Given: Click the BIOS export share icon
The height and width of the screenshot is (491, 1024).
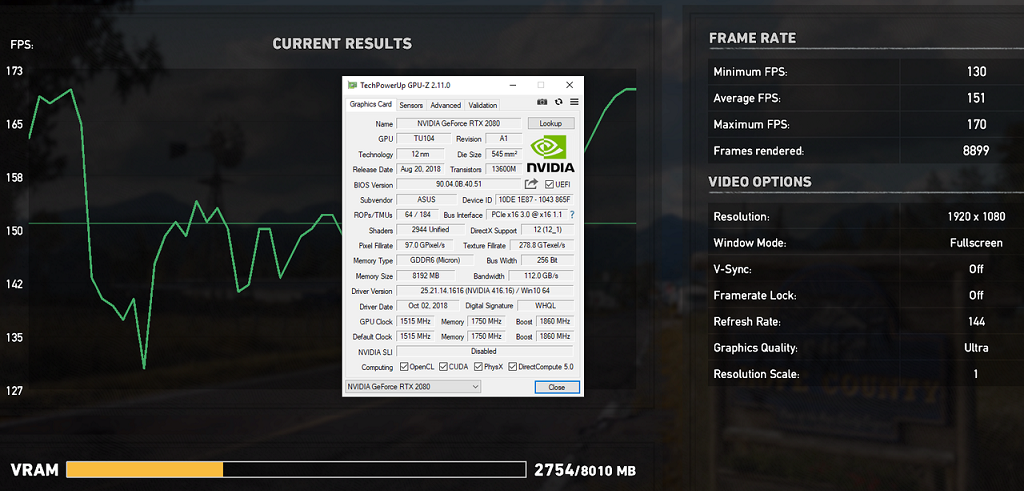Looking at the screenshot, I should pos(532,184).
